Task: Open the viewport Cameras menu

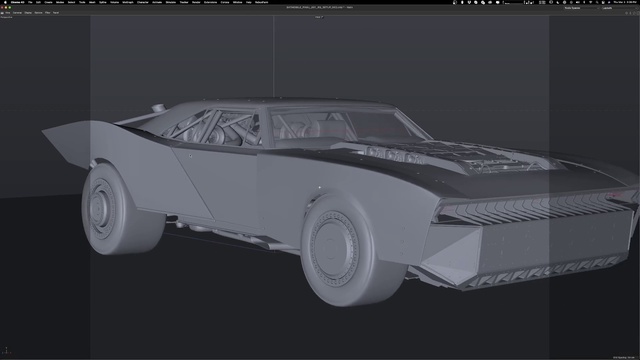Action: pos(17,13)
